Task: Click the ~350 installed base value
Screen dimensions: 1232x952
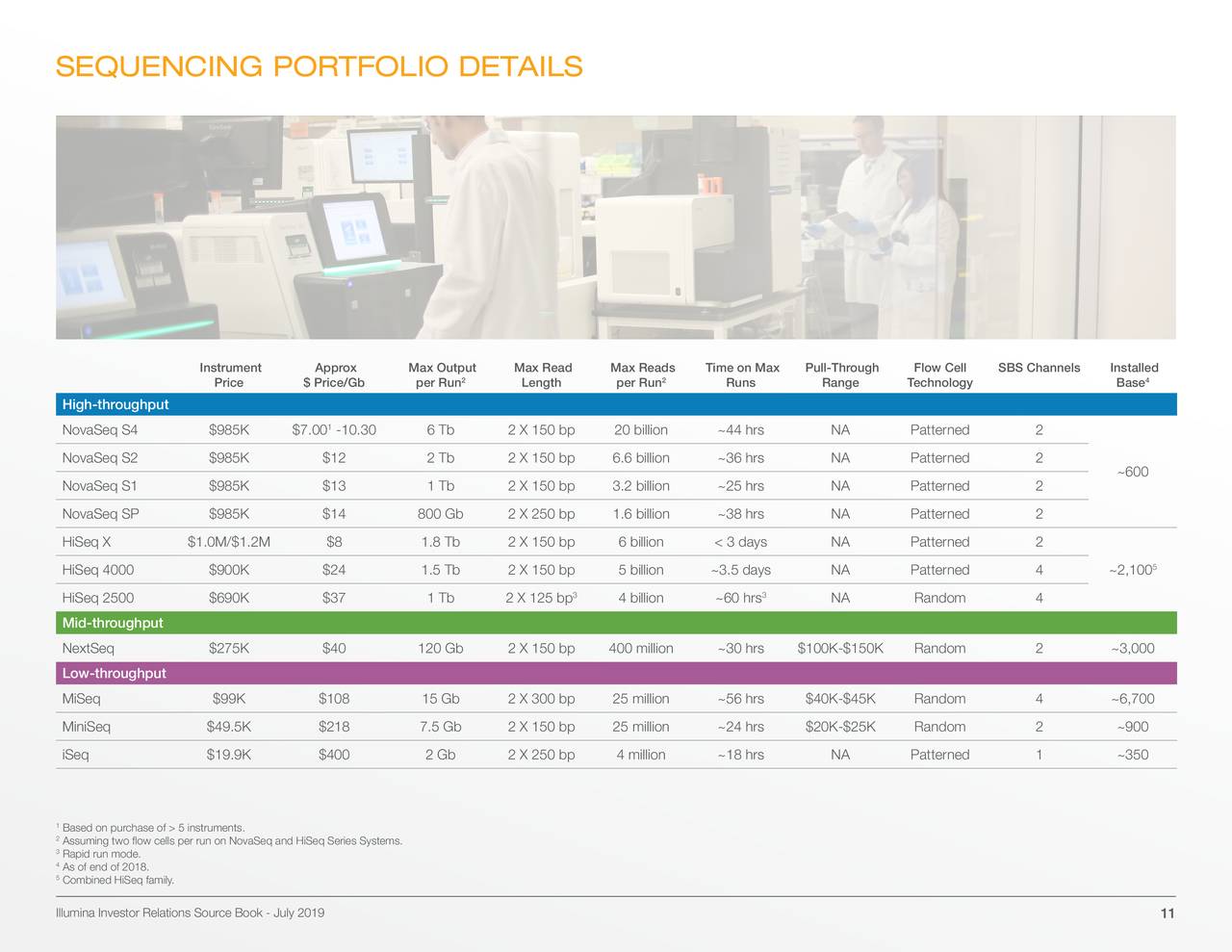Action: click(x=1133, y=755)
